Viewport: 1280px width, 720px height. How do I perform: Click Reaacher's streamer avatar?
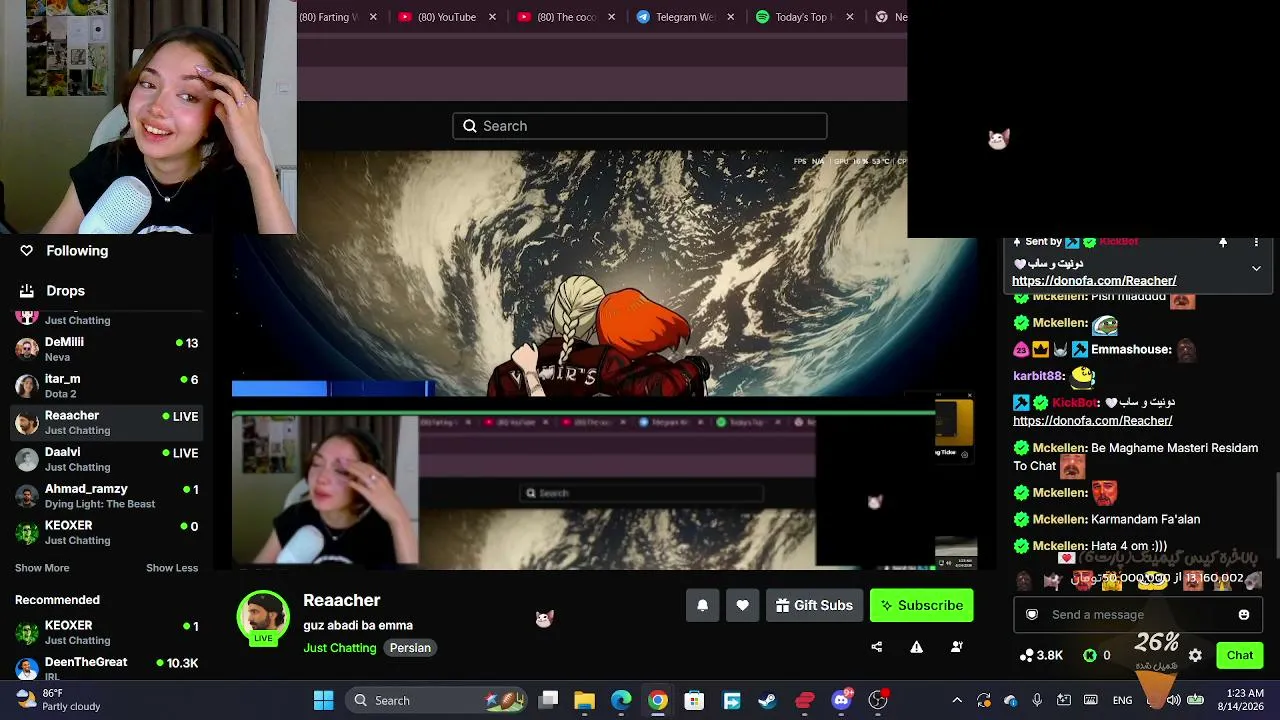point(263,617)
